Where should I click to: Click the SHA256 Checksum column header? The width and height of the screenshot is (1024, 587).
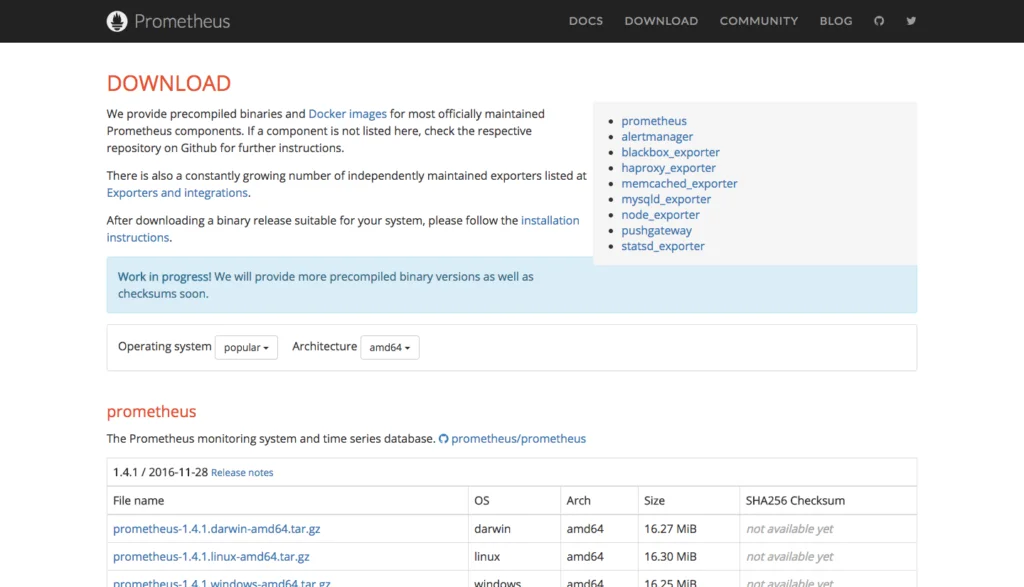click(795, 501)
